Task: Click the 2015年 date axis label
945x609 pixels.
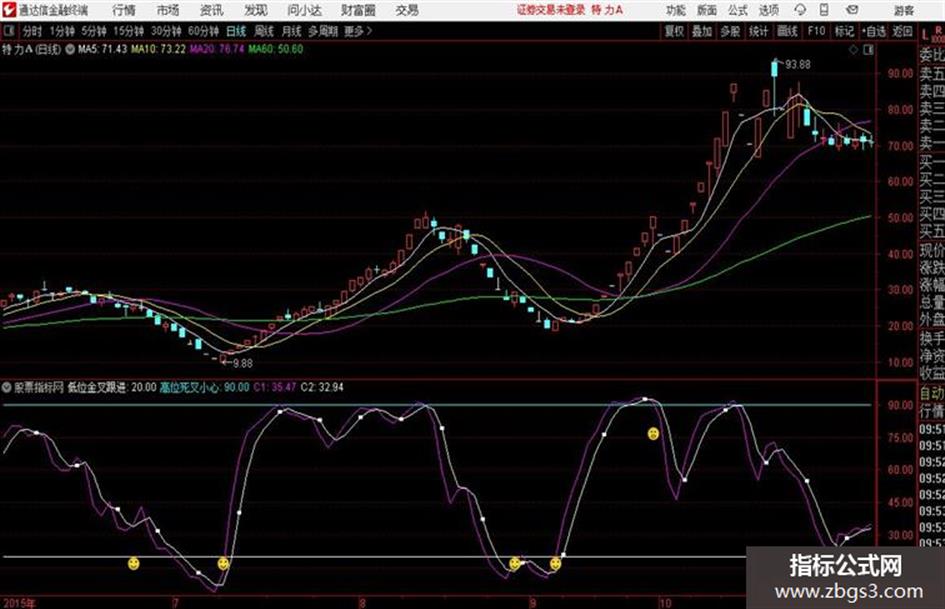Action: (19, 603)
